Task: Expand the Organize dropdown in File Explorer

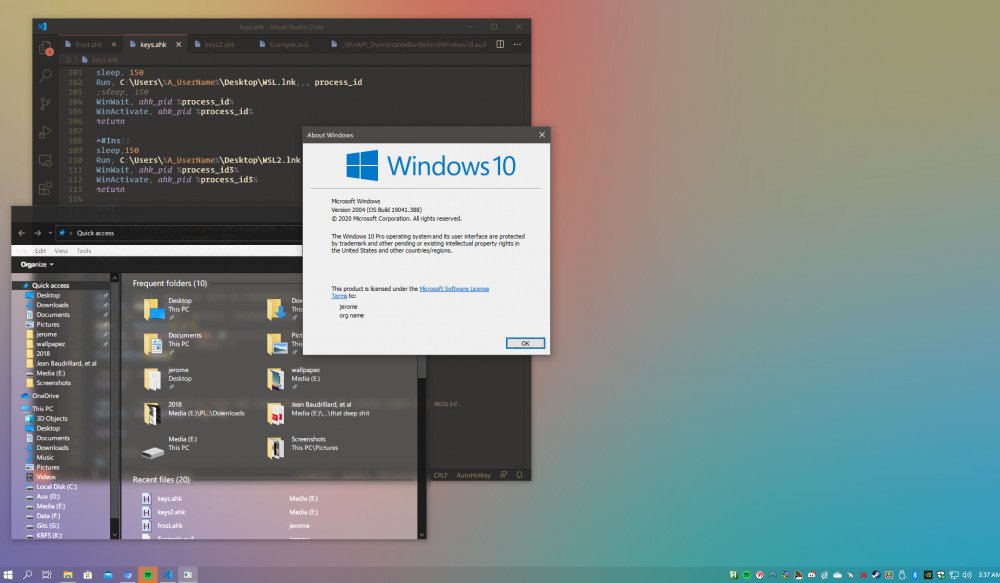Action: tap(37, 264)
